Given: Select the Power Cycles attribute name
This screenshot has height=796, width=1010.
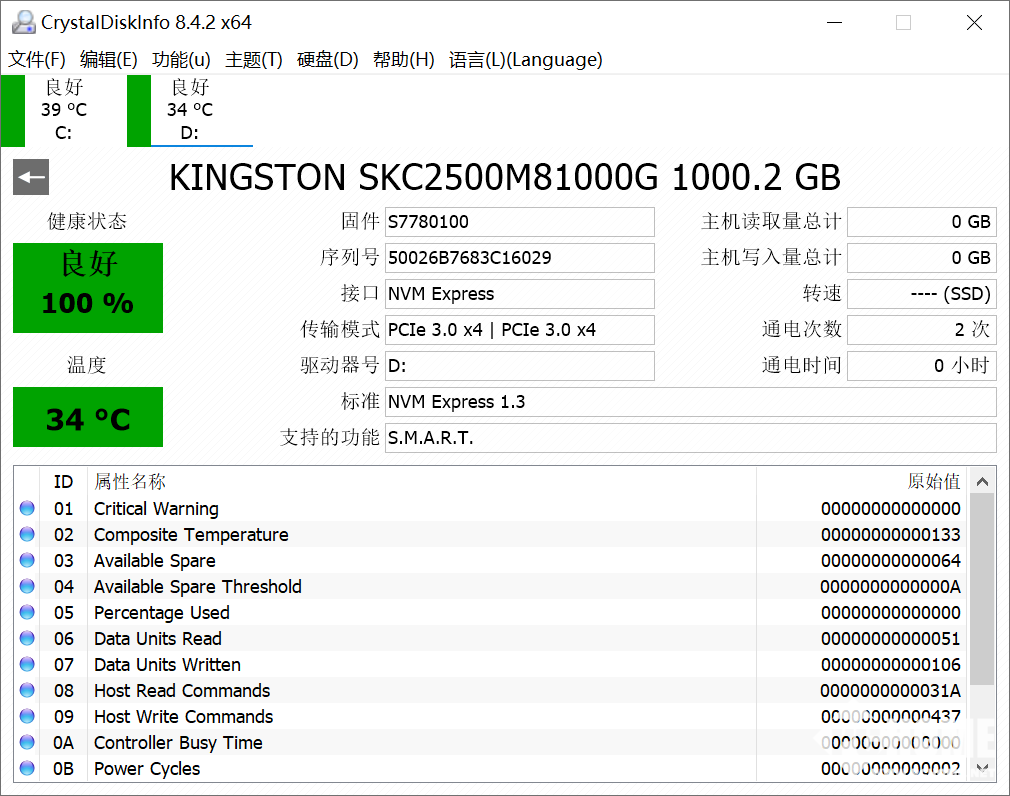Looking at the screenshot, I should click(x=147, y=768).
